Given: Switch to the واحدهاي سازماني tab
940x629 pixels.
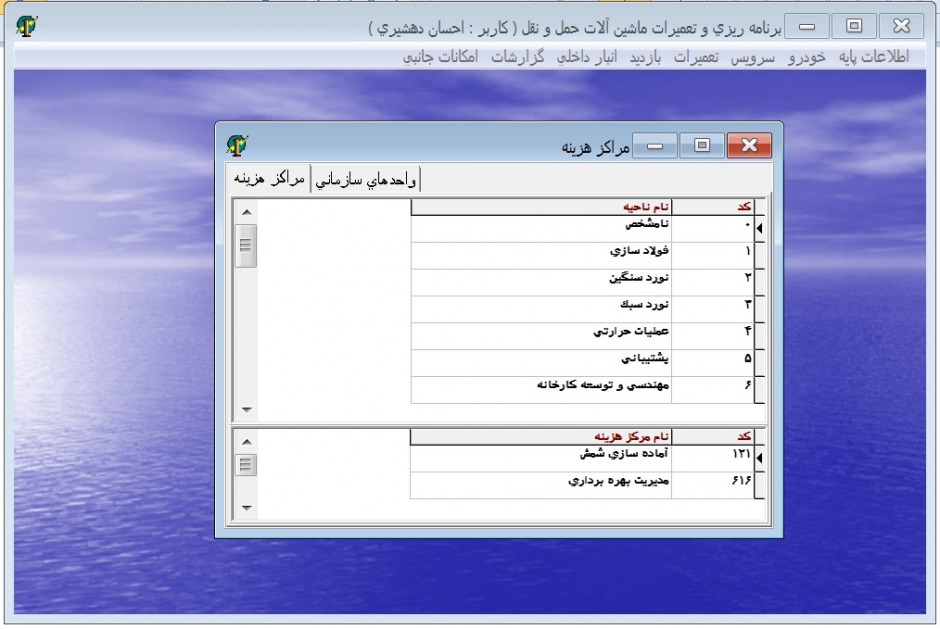Looking at the screenshot, I should pyautogui.click(x=367, y=179).
